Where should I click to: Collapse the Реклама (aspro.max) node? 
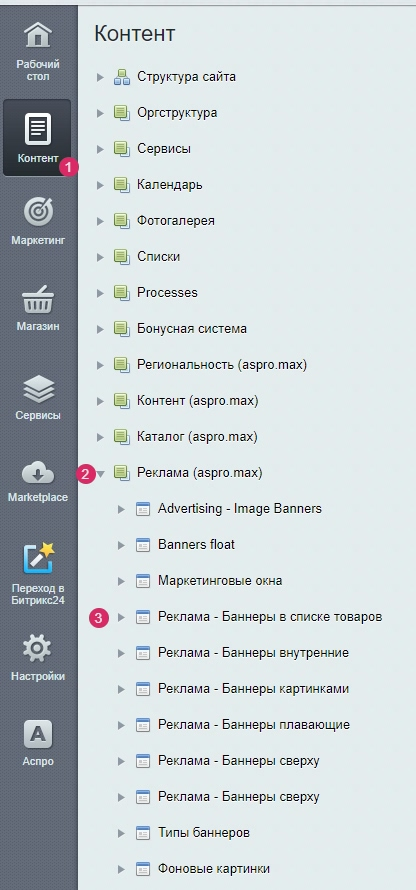[100, 473]
